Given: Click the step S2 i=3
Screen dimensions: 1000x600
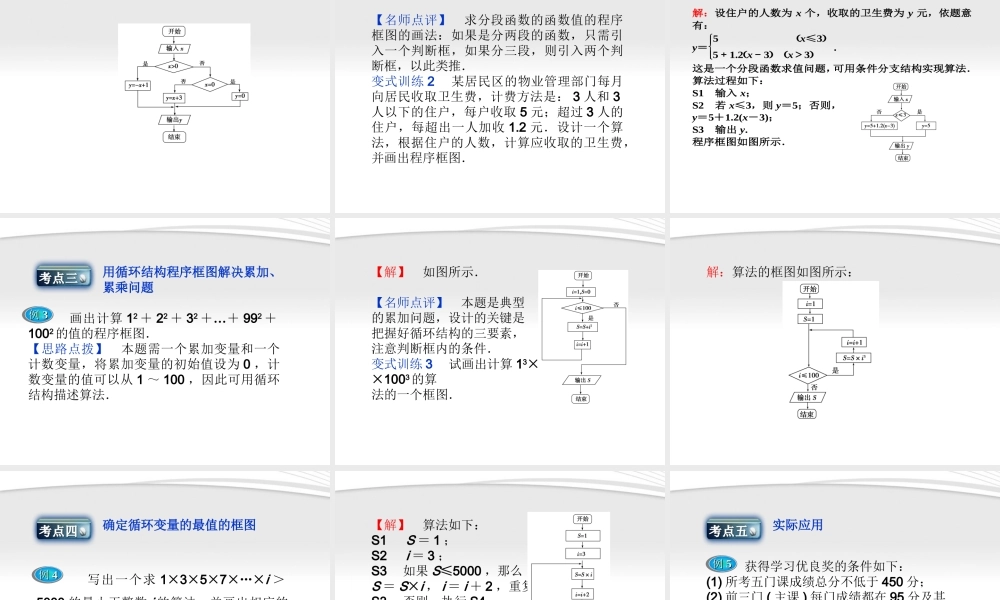Looking at the screenshot, I should [406, 555].
